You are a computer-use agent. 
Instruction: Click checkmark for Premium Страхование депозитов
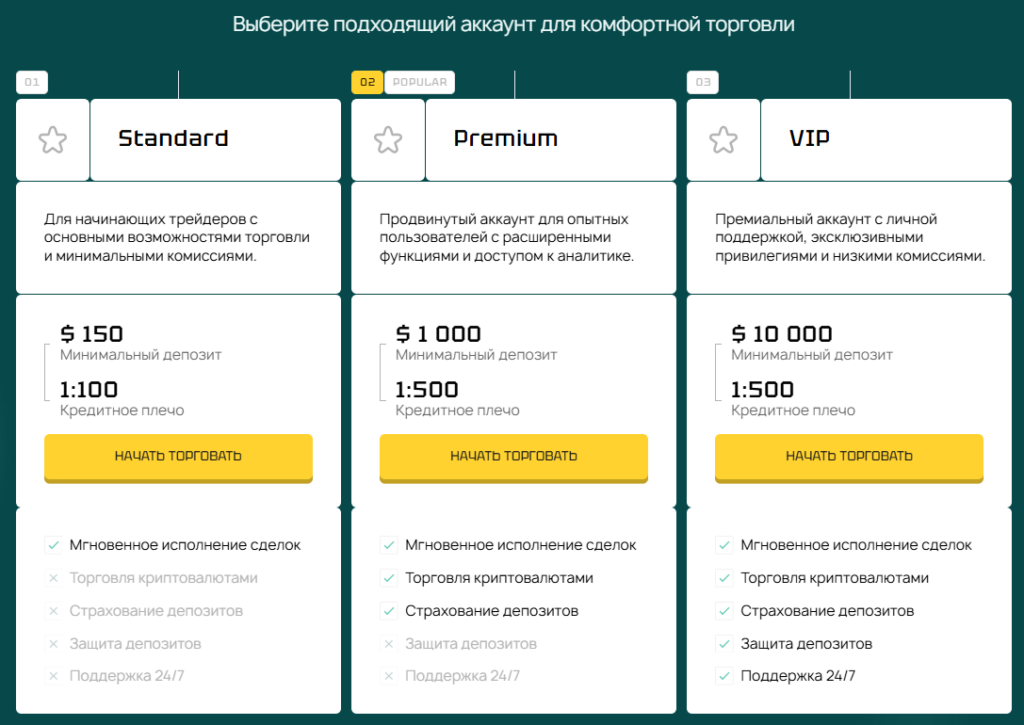point(388,611)
